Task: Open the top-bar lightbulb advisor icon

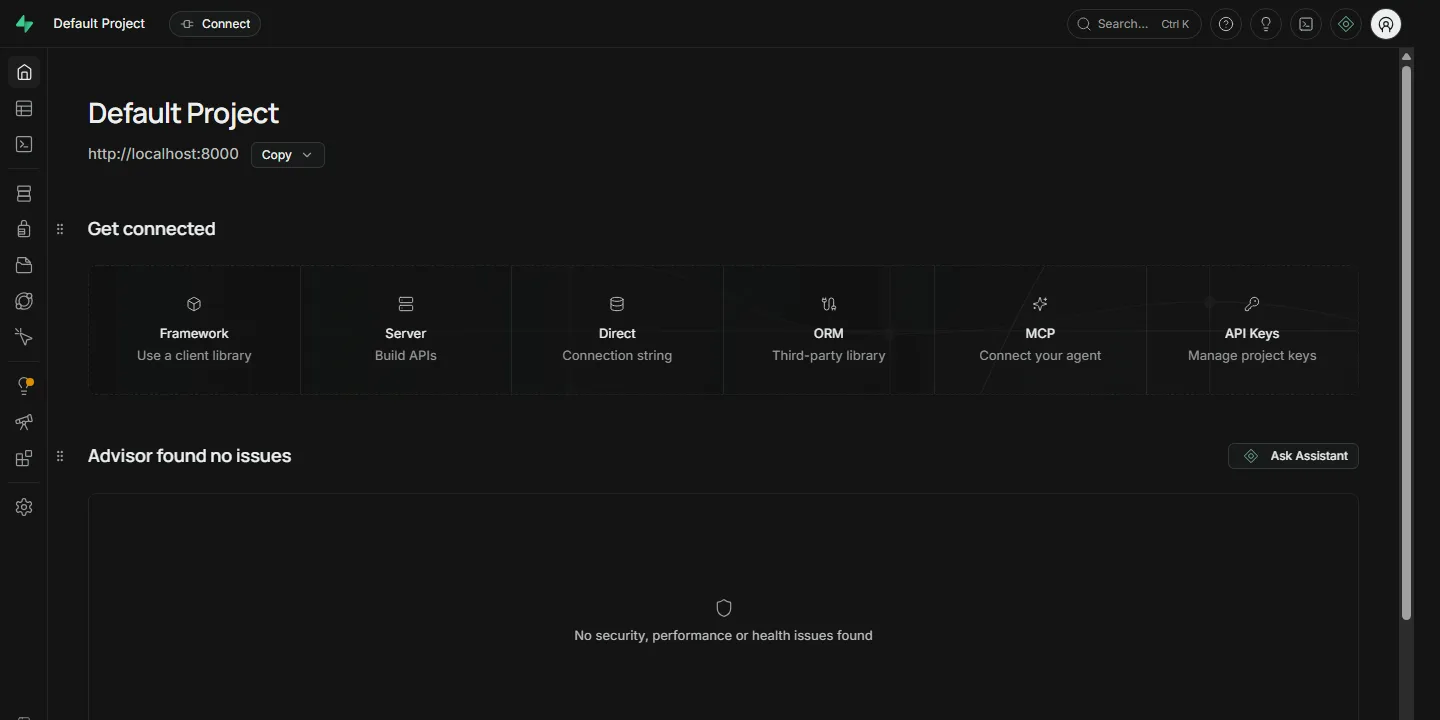Action: (1266, 24)
